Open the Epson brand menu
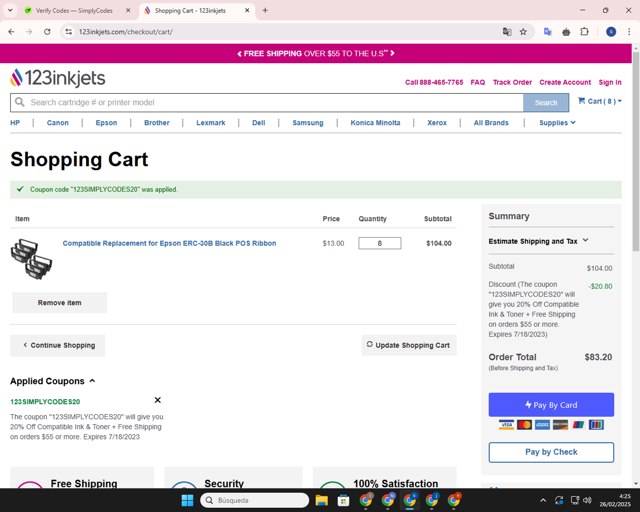640x512 pixels. tap(106, 123)
